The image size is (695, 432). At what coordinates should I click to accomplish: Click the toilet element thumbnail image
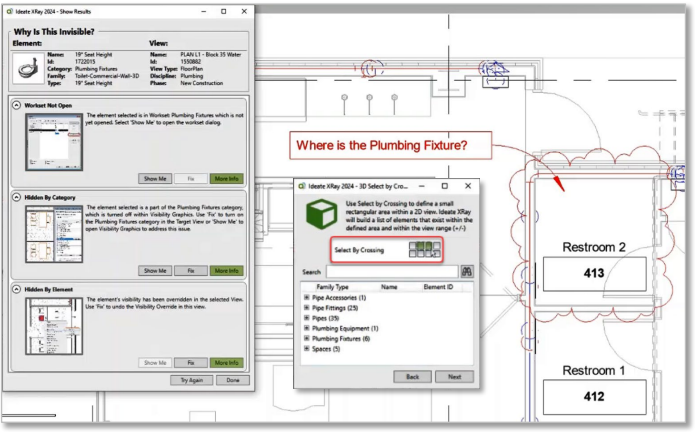tap(28, 68)
